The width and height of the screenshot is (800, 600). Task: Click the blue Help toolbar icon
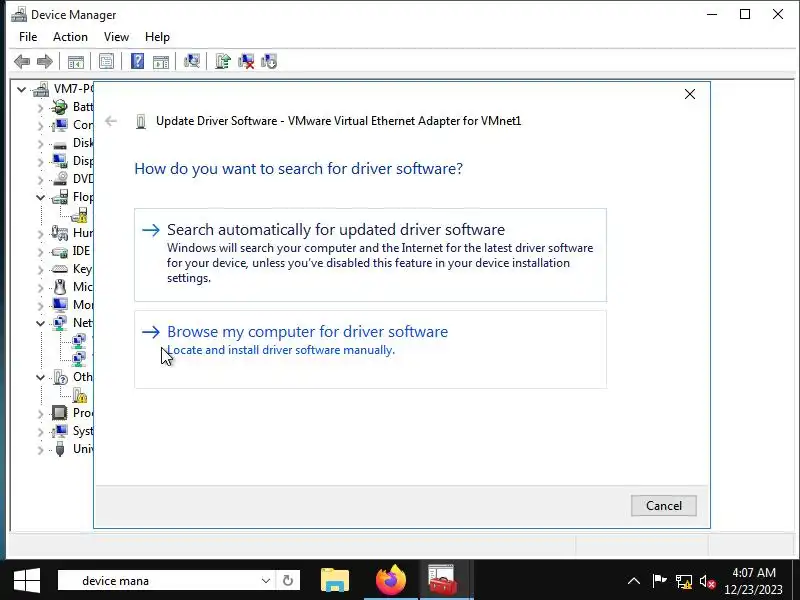[137, 62]
